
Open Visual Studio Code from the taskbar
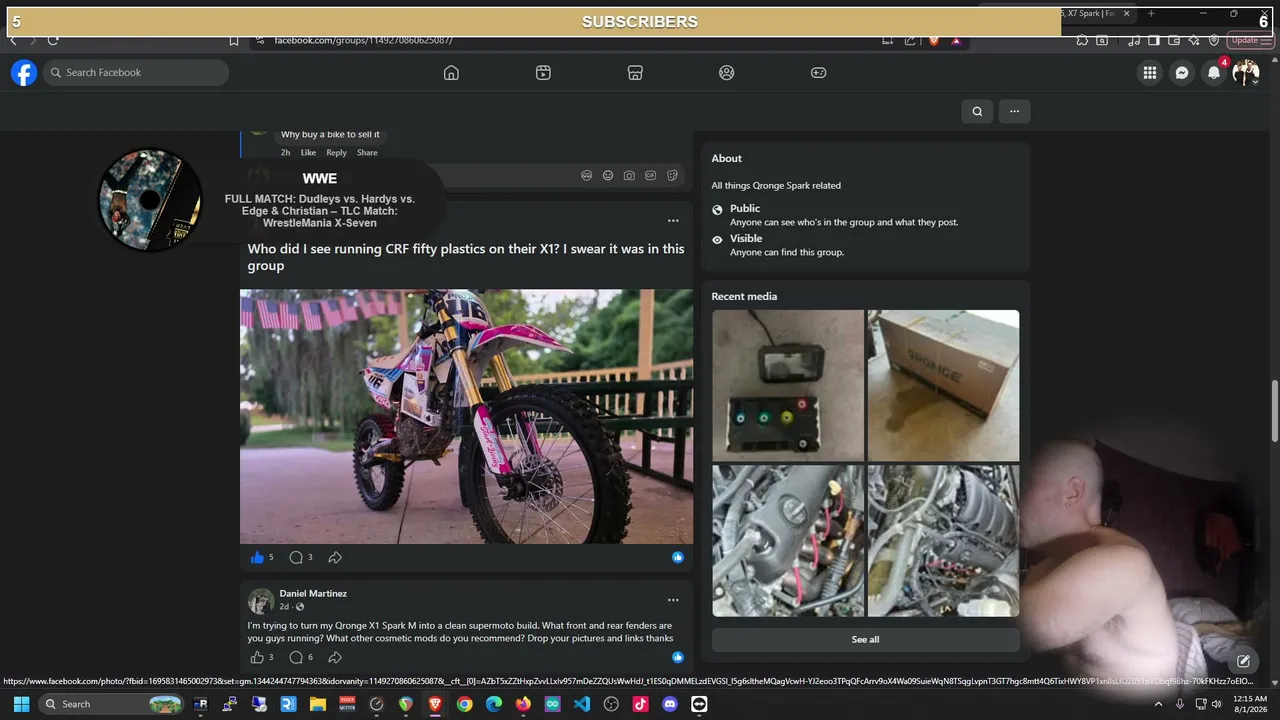click(x=582, y=704)
